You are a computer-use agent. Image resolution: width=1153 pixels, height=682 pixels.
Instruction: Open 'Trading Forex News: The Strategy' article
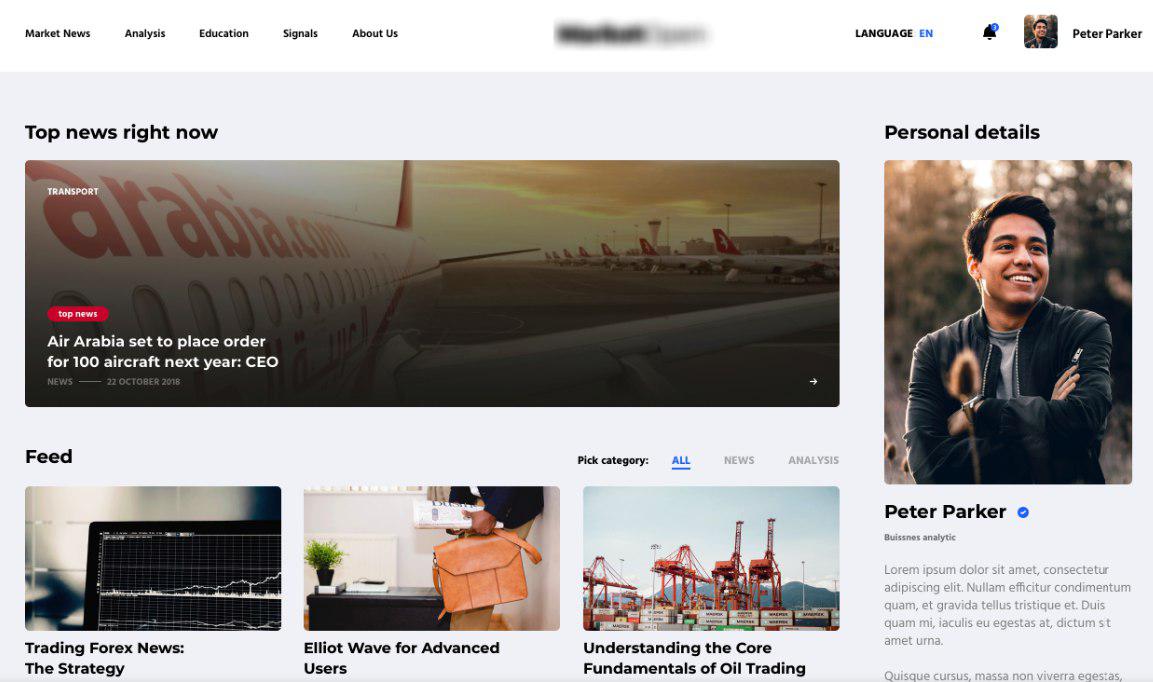pyautogui.click(x=104, y=658)
